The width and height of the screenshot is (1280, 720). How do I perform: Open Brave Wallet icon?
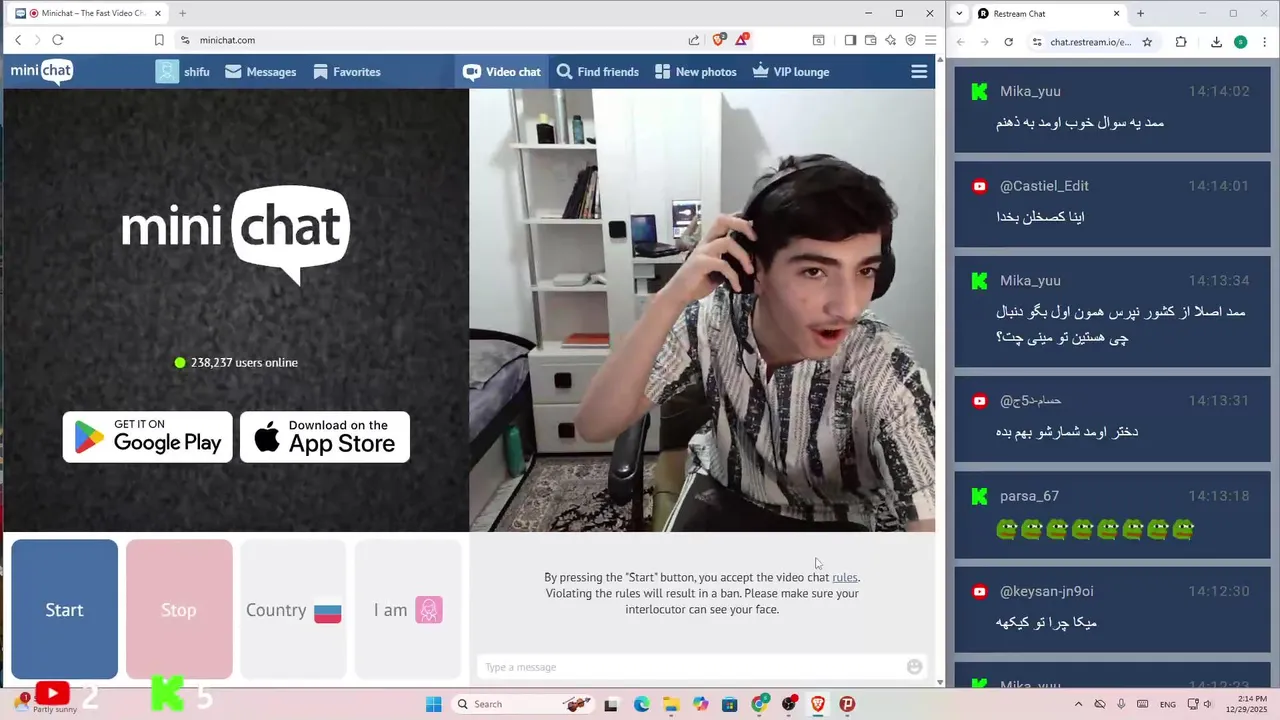point(871,40)
